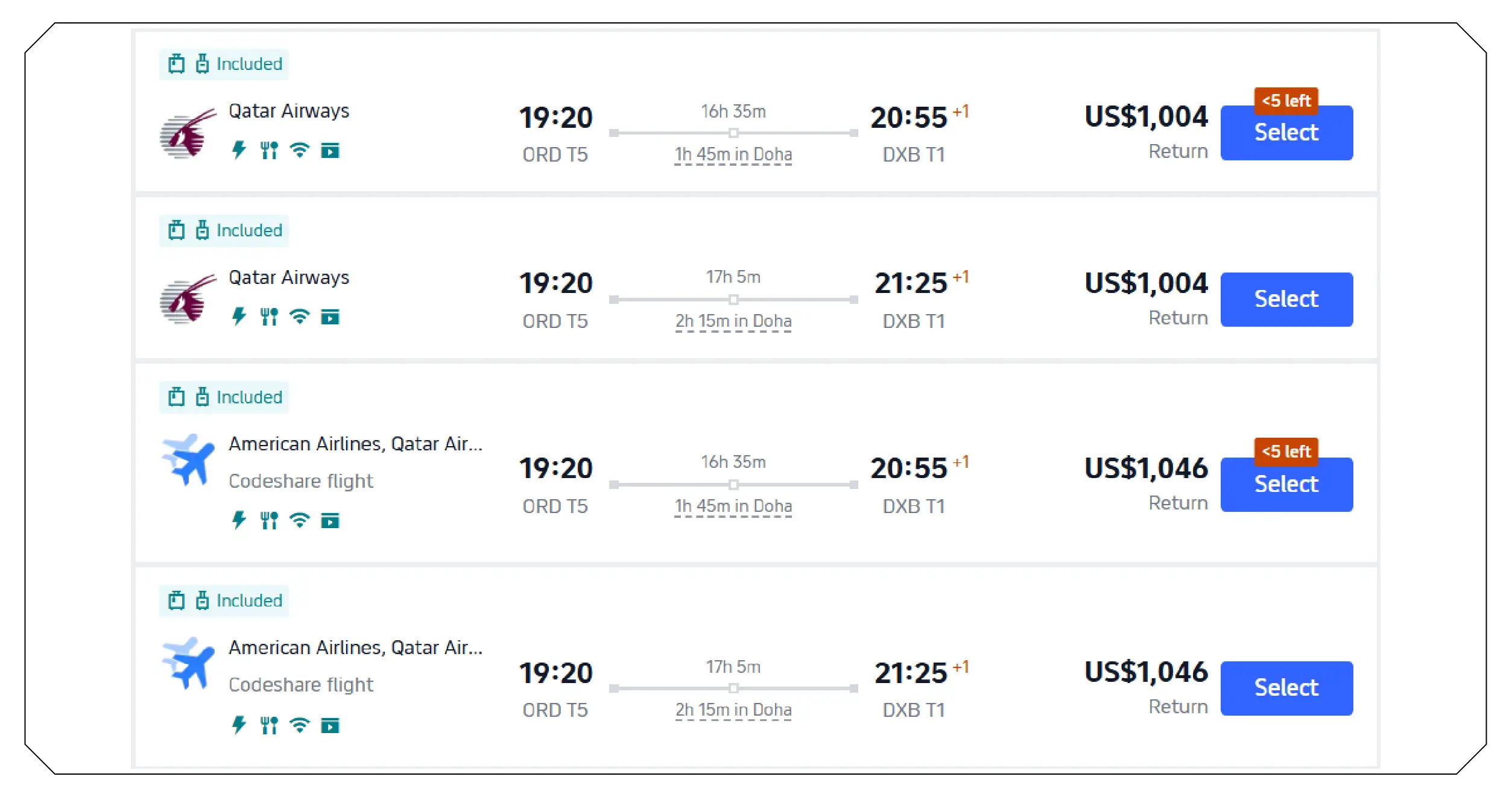
Task: Click the Qatar Airways logo on the first result
Action: [188, 134]
